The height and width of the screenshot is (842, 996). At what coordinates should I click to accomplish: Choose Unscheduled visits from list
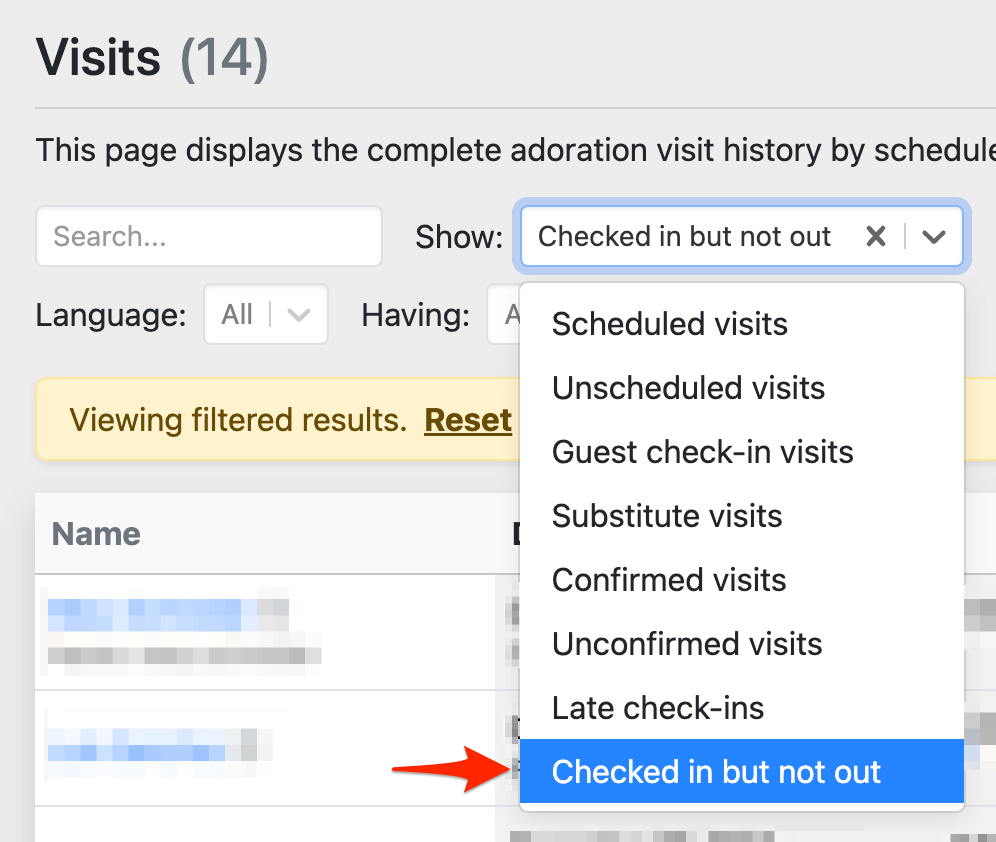coord(688,388)
